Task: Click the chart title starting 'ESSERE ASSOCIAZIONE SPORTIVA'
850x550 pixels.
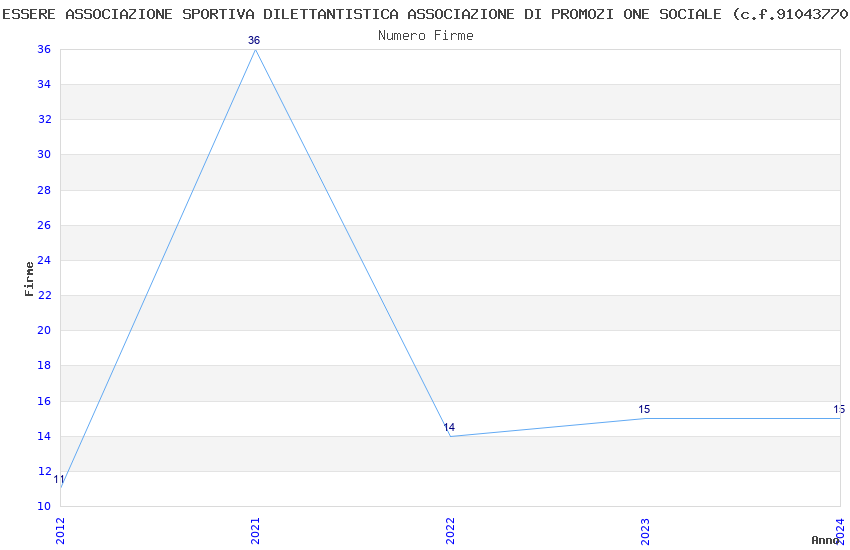Action: (x=426, y=14)
